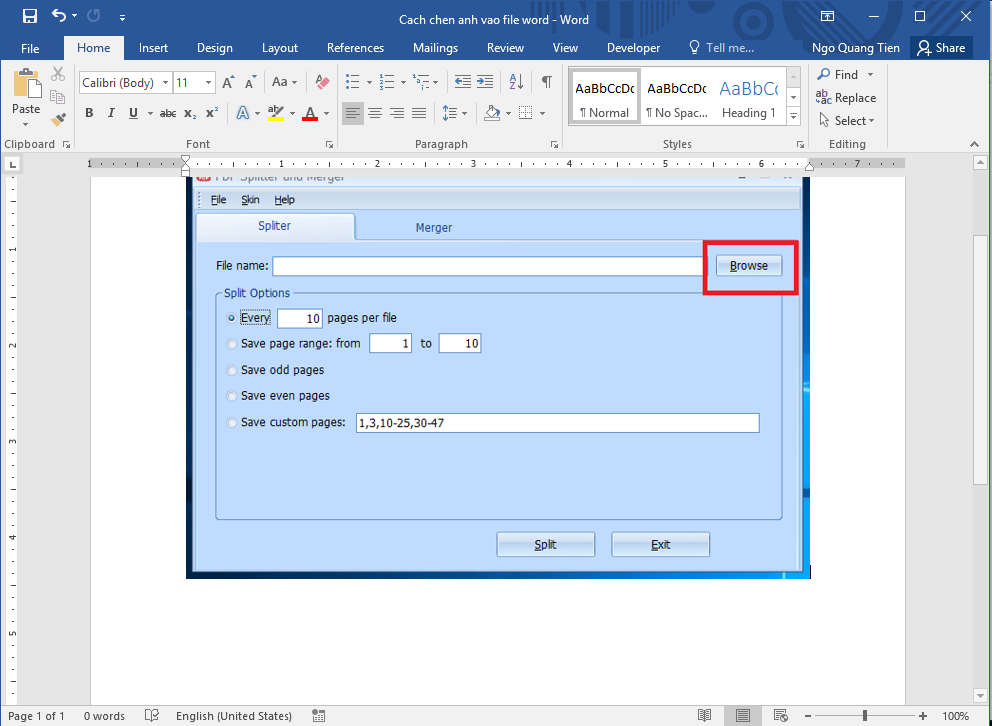Switch to the References tab
The image size is (992, 726).
pyautogui.click(x=355, y=48)
